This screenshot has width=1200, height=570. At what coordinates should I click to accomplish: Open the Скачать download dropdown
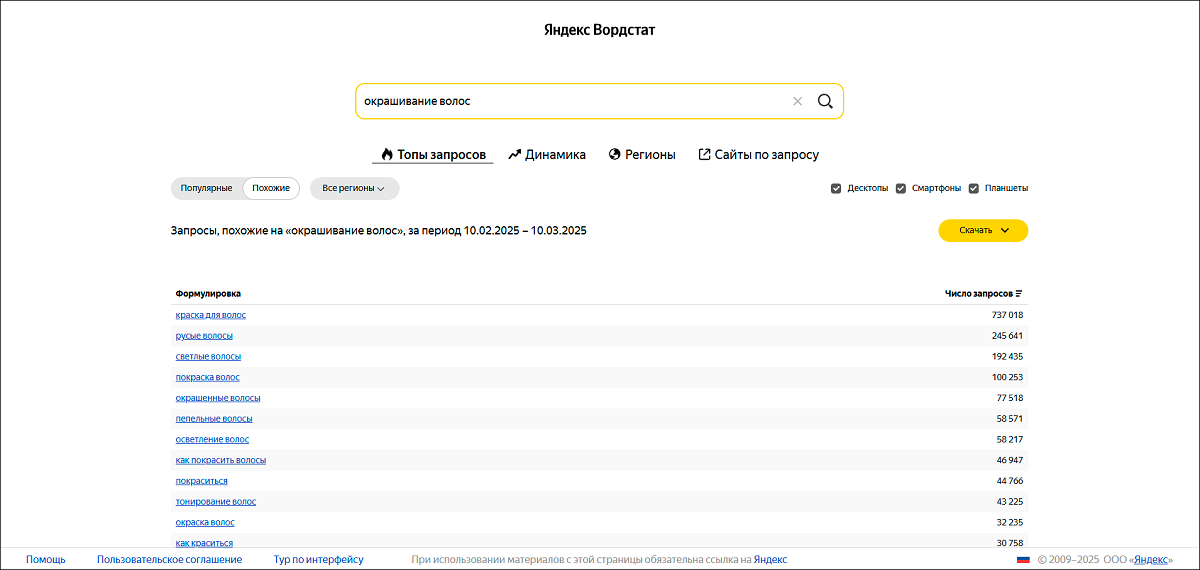983,230
